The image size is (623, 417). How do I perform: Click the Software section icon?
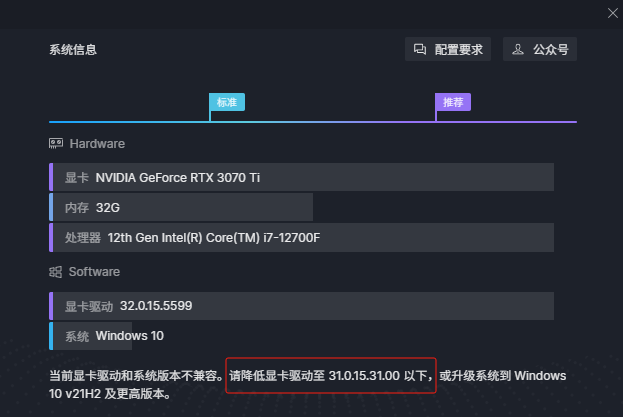[x=56, y=272]
